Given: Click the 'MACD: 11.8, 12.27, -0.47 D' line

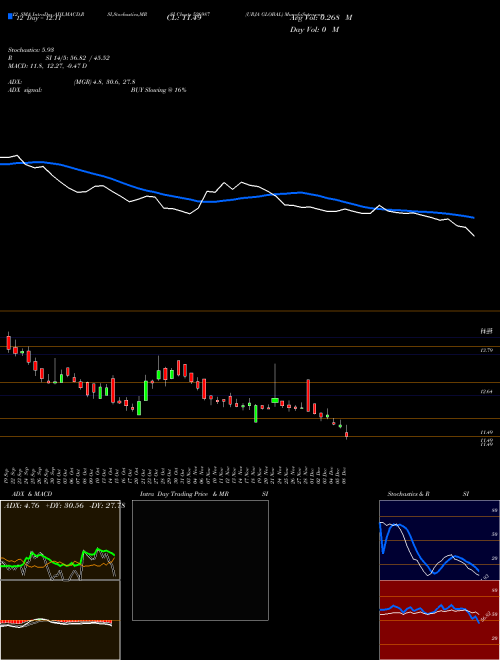Looking at the screenshot, I should pos(48,66).
